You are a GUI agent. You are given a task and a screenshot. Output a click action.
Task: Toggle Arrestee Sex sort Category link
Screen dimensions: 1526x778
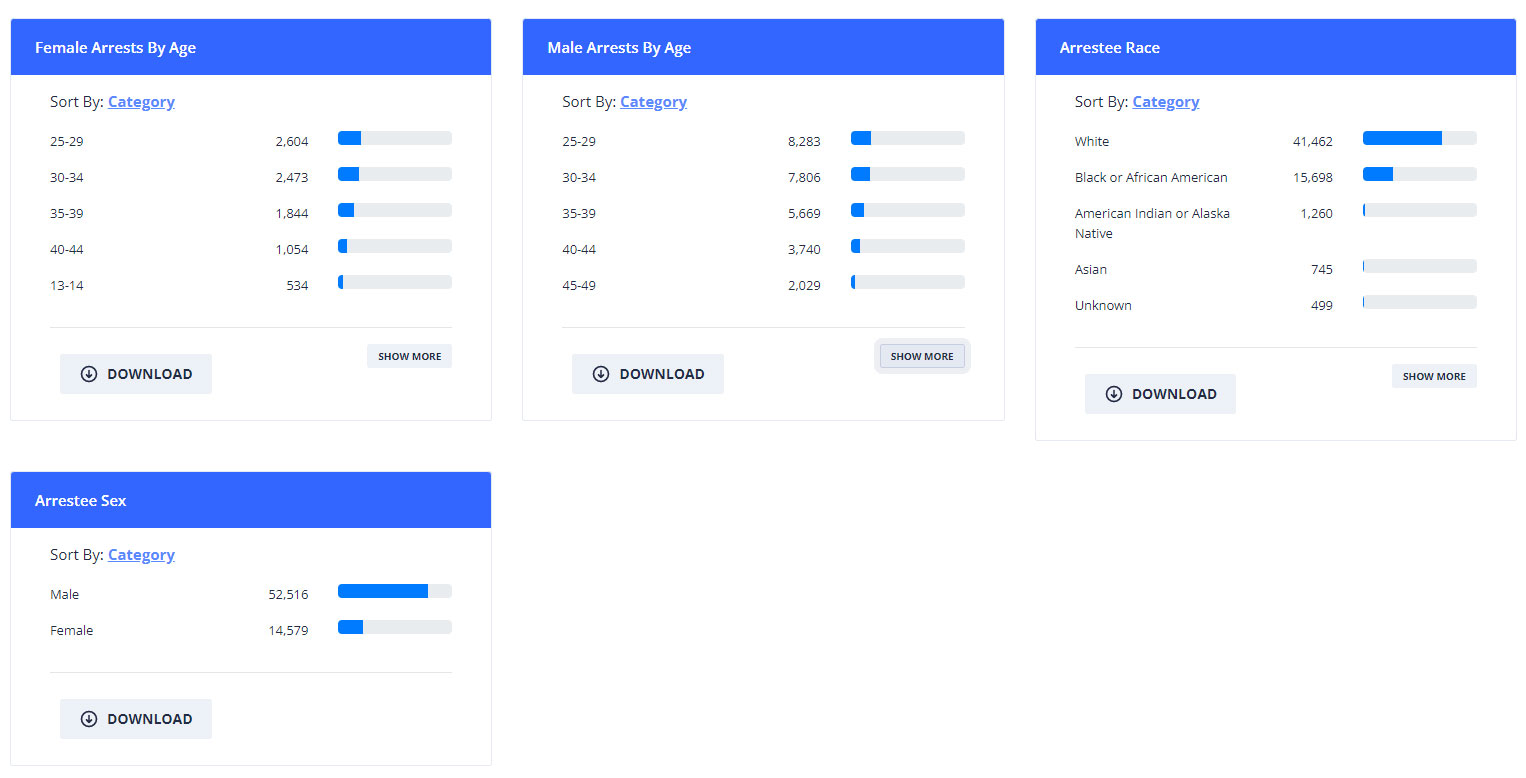[141, 555]
